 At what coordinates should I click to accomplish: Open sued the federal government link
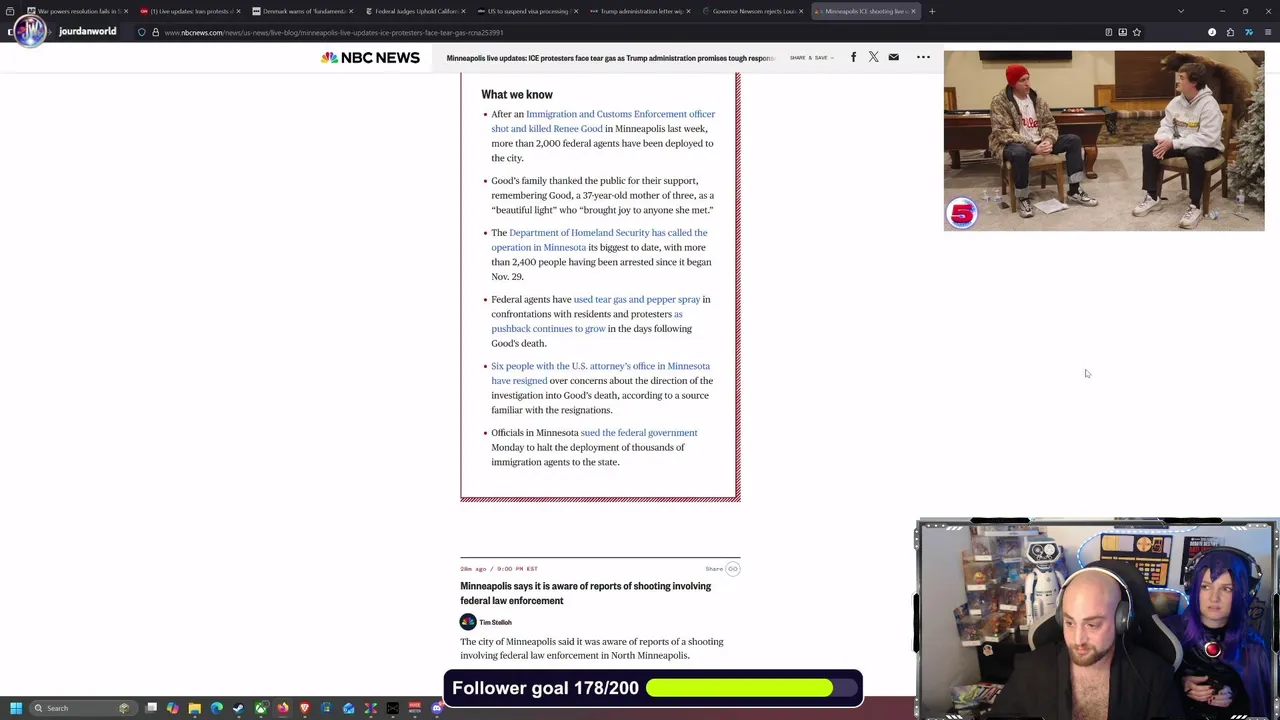[639, 433]
